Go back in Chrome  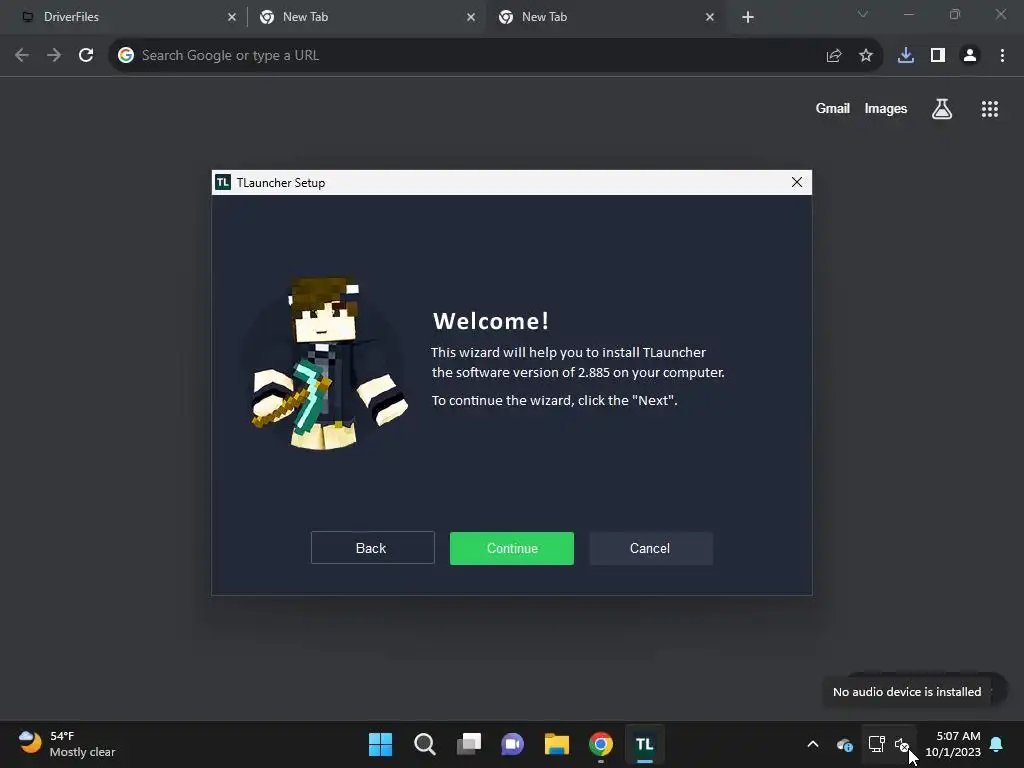22,56
